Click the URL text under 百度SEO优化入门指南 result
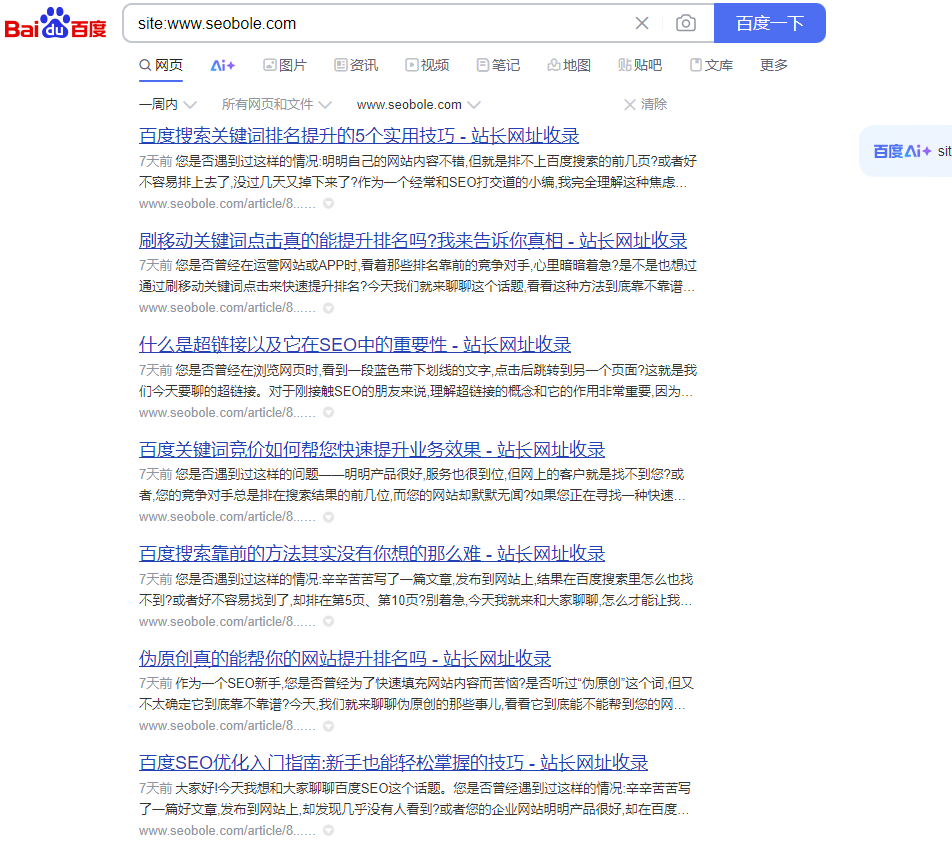 tap(227, 830)
